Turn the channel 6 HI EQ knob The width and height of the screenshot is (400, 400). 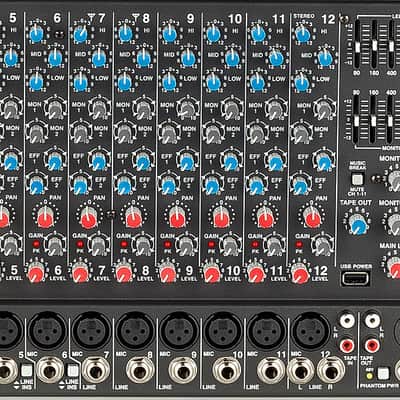(x=36, y=34)
